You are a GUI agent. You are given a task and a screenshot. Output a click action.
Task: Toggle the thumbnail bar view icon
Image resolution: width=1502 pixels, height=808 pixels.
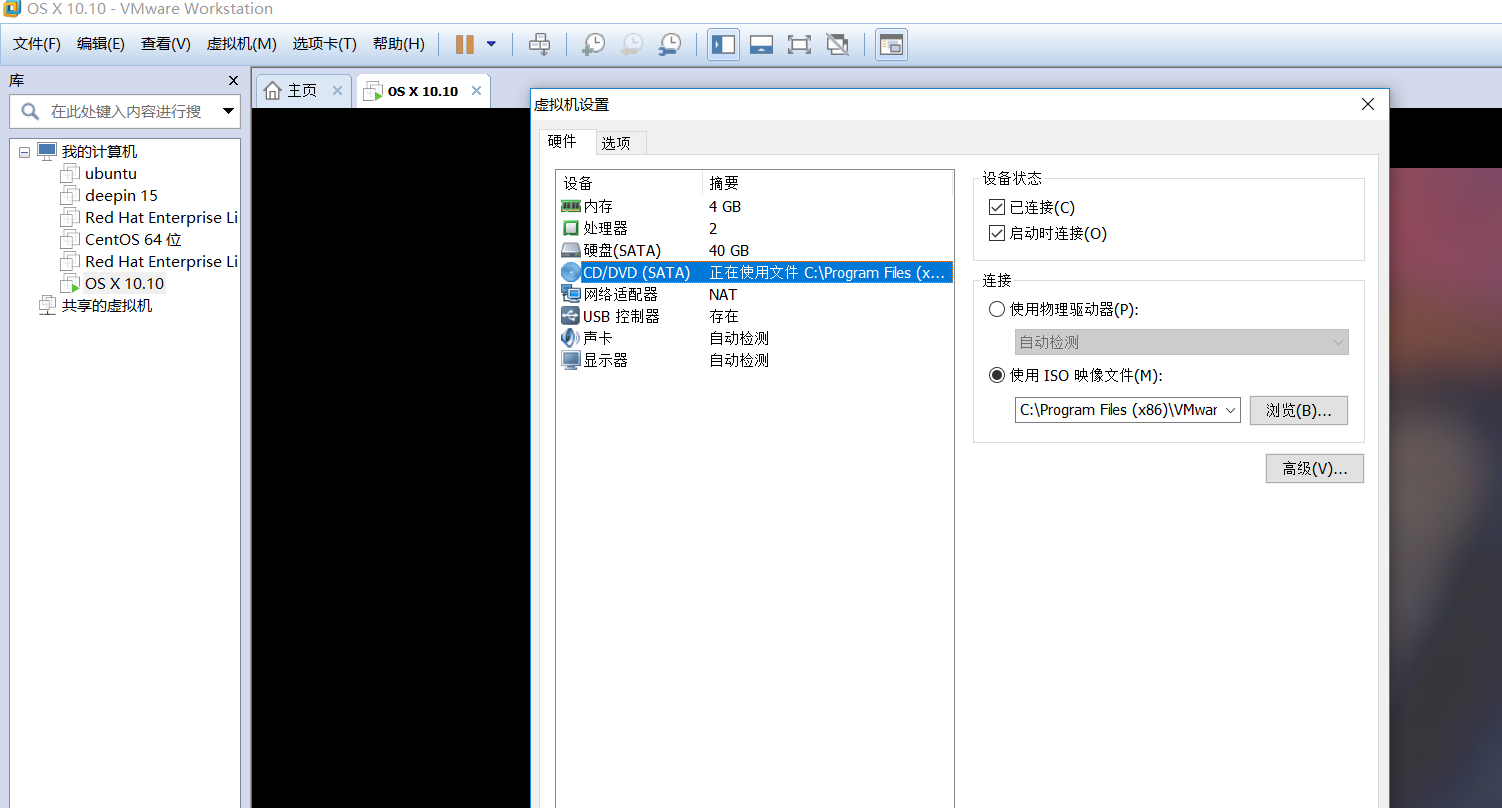tap(761, 44)
